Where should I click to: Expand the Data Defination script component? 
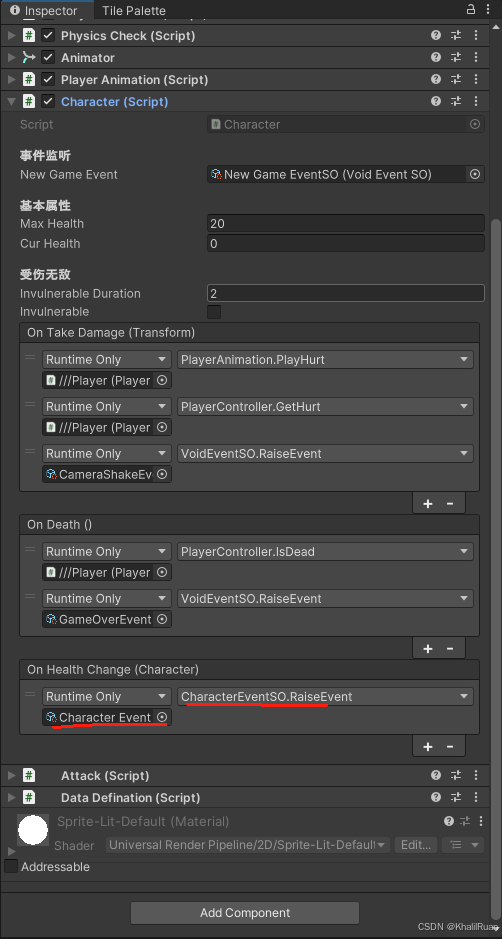[11, 798]
